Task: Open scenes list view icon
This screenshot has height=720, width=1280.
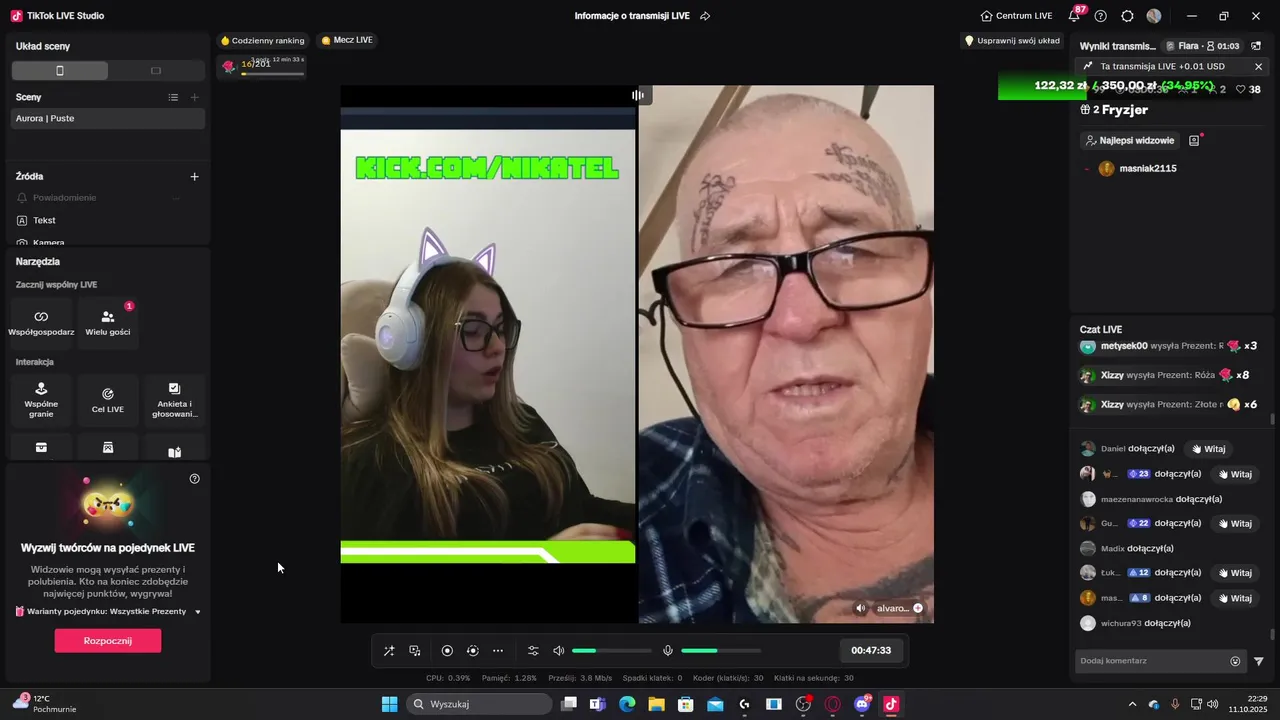Action: coord(173,97)
